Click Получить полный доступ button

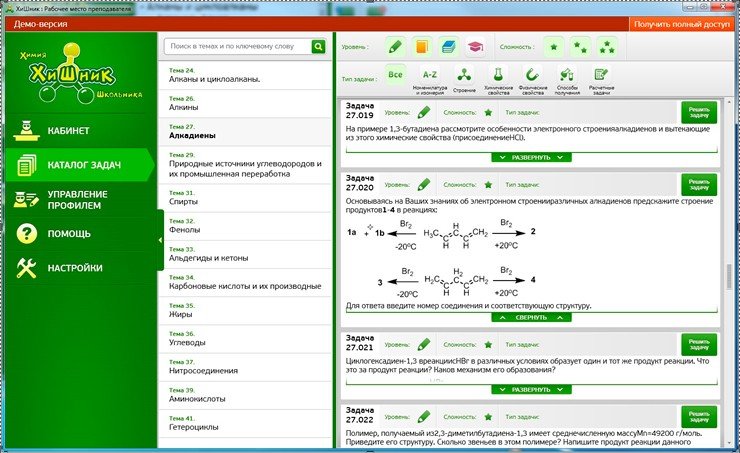pyautogui.click(x=681, y=24)
